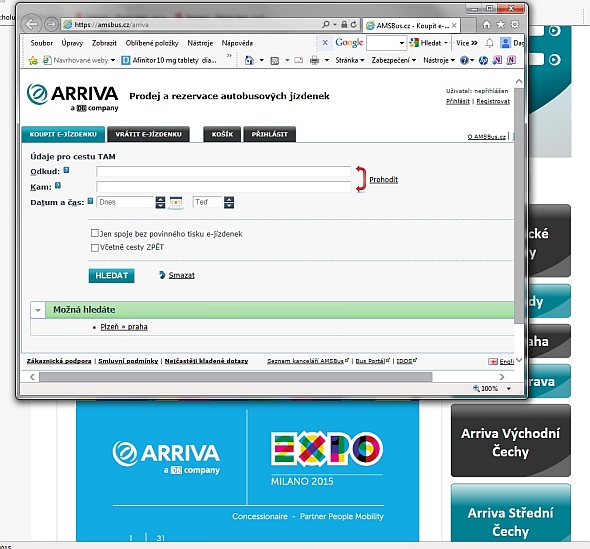Click the HLEDAT search button
590x549 pixels.
point(111,275)
